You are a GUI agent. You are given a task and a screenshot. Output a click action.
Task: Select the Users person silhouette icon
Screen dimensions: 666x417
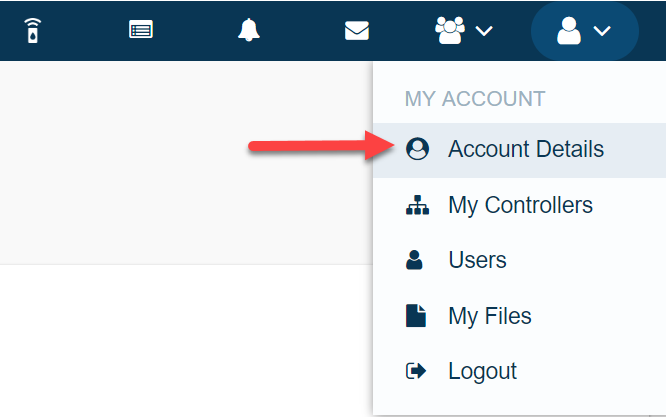click(414, 260)
